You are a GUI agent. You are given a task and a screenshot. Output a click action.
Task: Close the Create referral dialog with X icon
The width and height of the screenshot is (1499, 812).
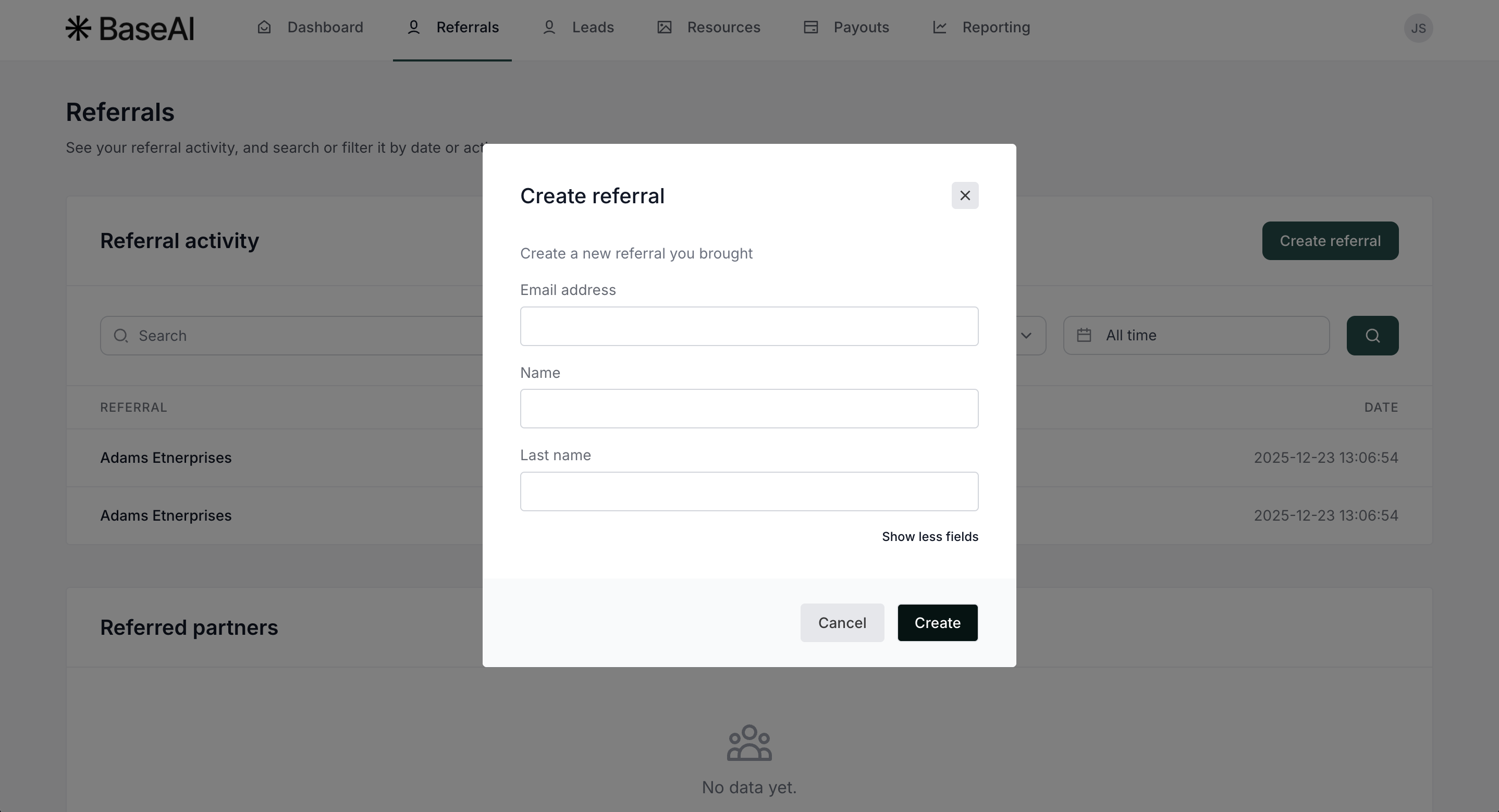(965, 195)
